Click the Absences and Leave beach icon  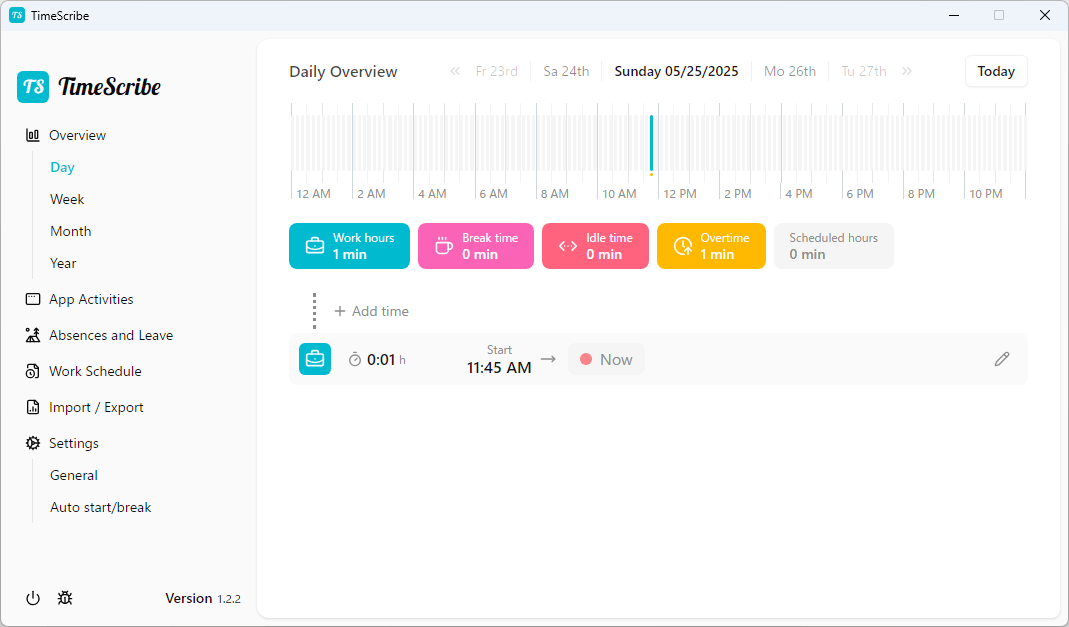point(33,335)
